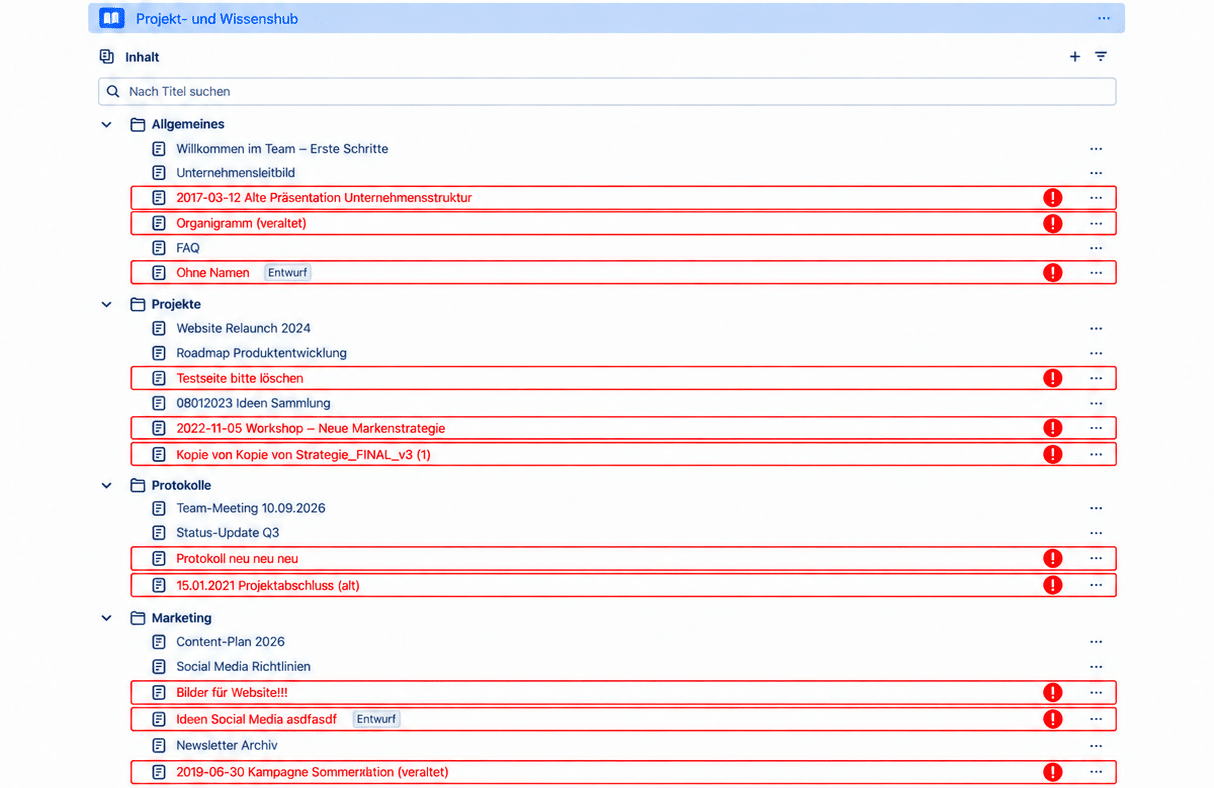Open more actions for Unternehmensleitbild
The height and width of the screenshot is (788, 1214).
click(1096, 173)
